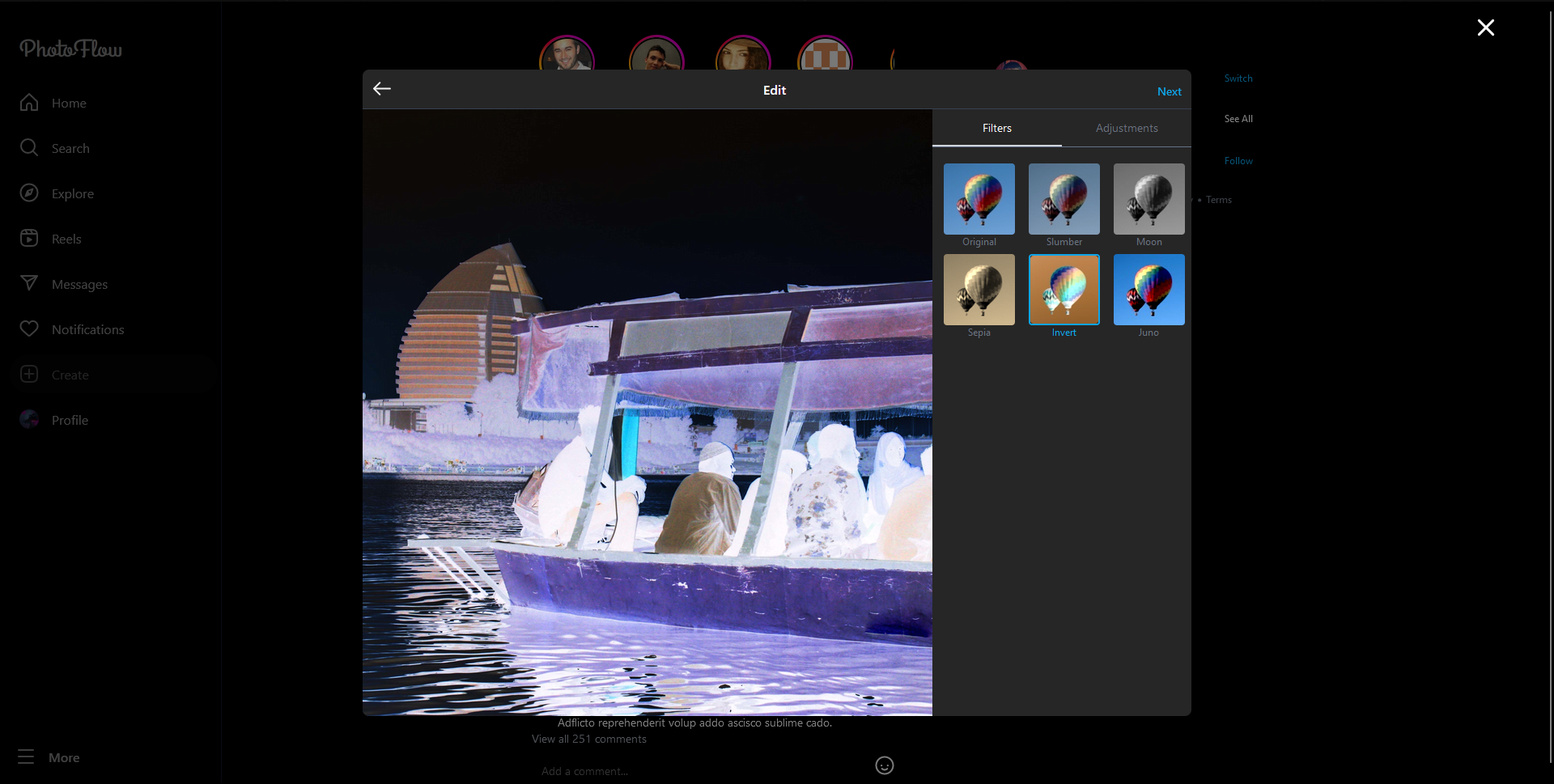Click the Explore compass icon

coord(29,193)
